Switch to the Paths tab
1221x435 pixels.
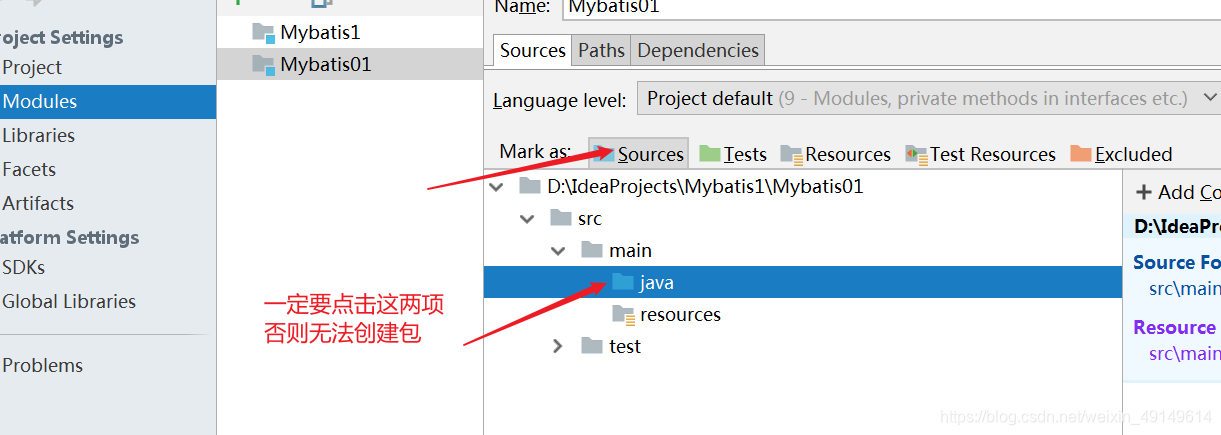tap(601, 50)
